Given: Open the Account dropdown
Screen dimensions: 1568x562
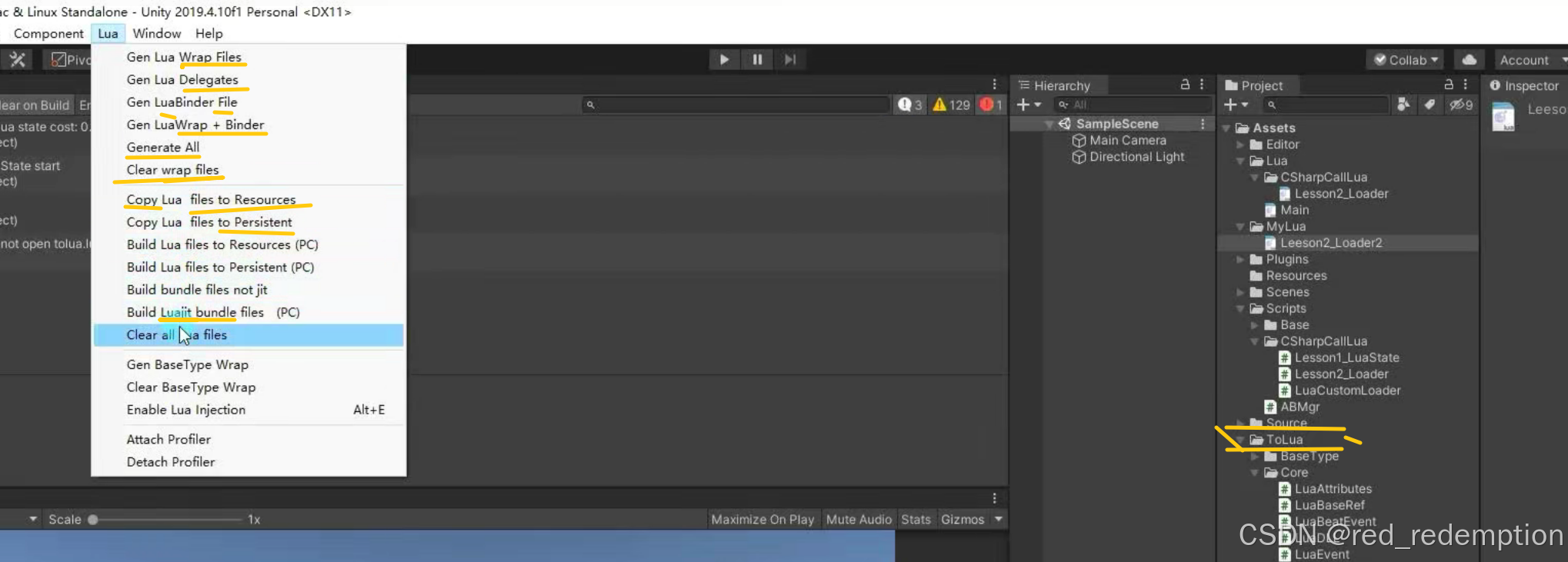Looking at the screenshot, I should [x=1531, y=60].
